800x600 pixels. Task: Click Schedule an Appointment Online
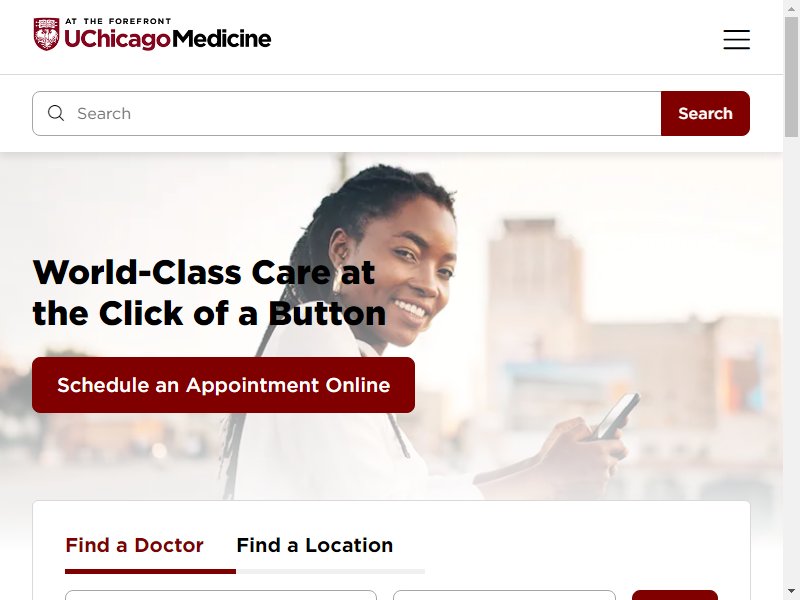coord(223,385)
